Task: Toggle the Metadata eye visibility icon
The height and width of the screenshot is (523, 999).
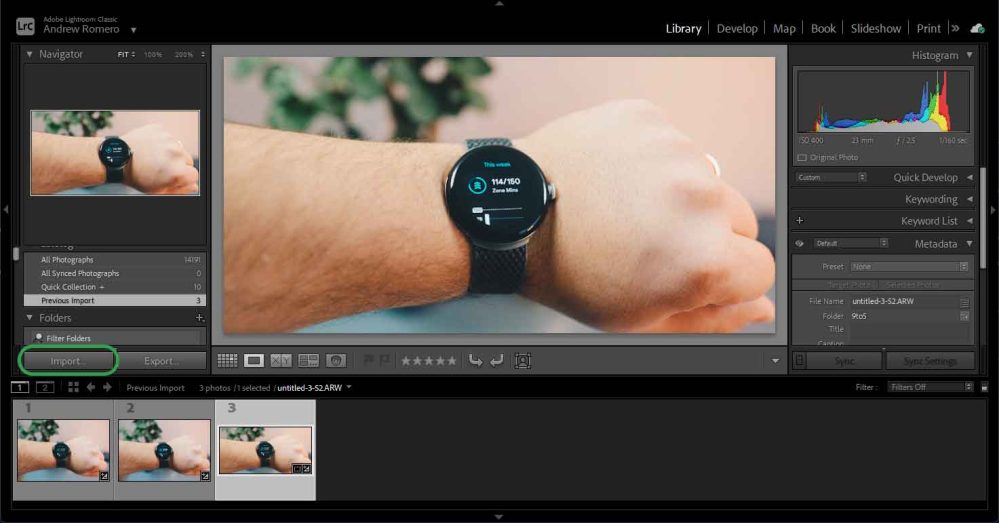Action: coord(799,243)
